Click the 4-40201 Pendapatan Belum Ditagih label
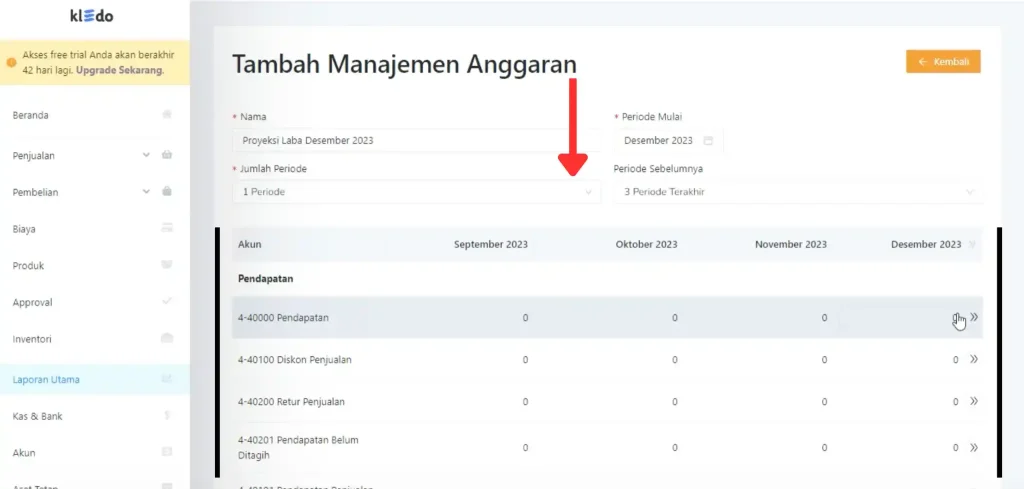The image size is (1024, 489). pyautogui.click(x=298, y=447)
